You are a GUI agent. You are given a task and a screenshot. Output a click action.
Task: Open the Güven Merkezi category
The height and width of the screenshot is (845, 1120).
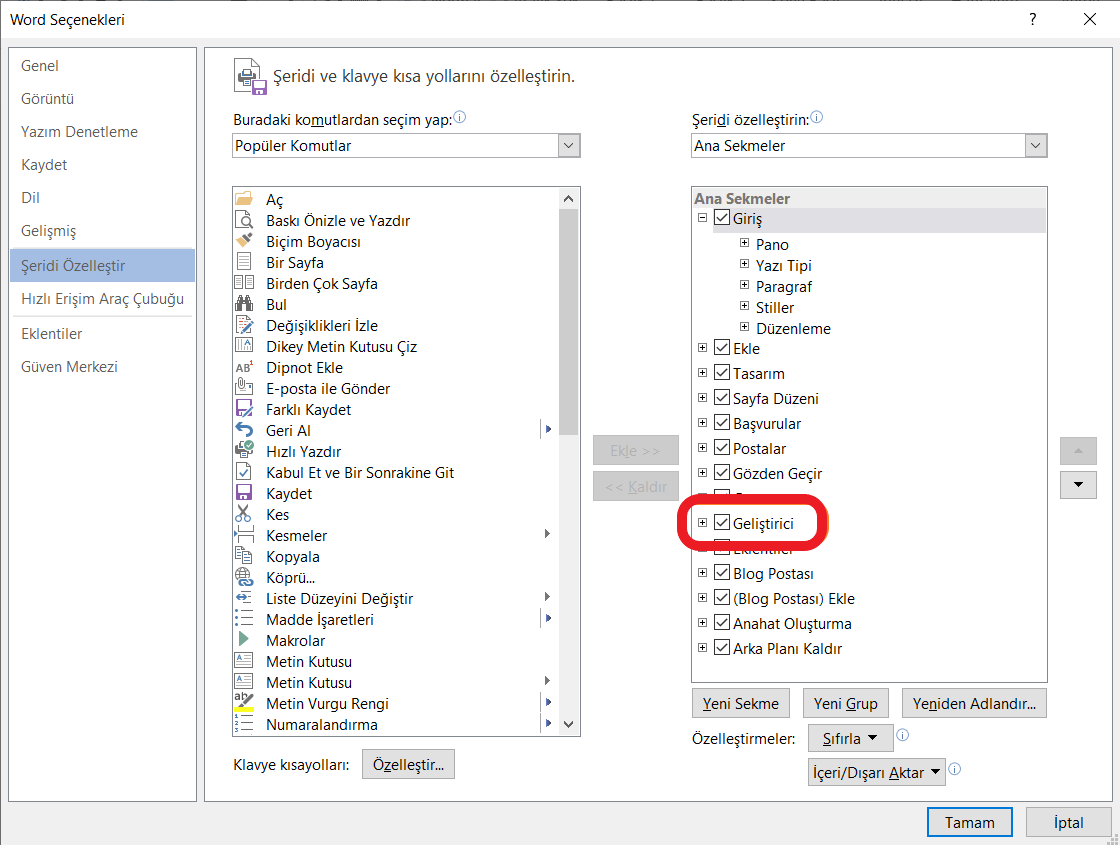(102, 366)
